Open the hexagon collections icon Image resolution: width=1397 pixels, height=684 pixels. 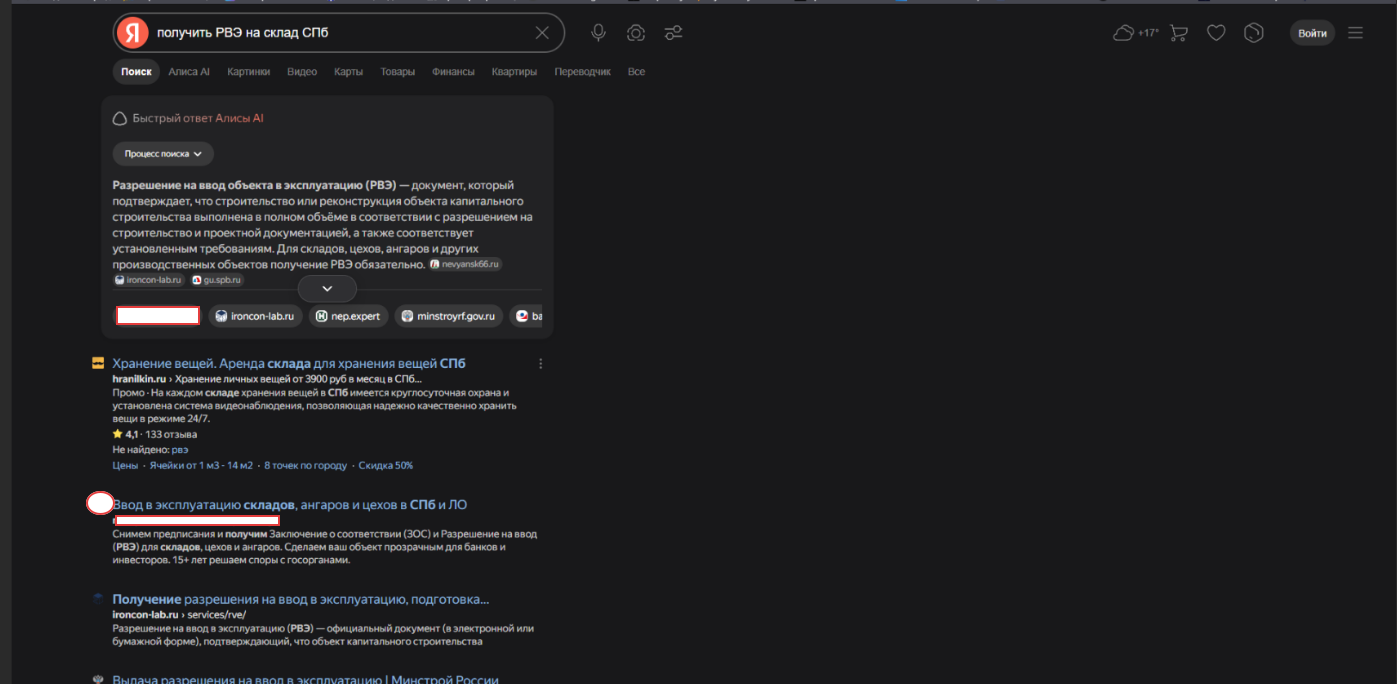[x=1254, y=33]
